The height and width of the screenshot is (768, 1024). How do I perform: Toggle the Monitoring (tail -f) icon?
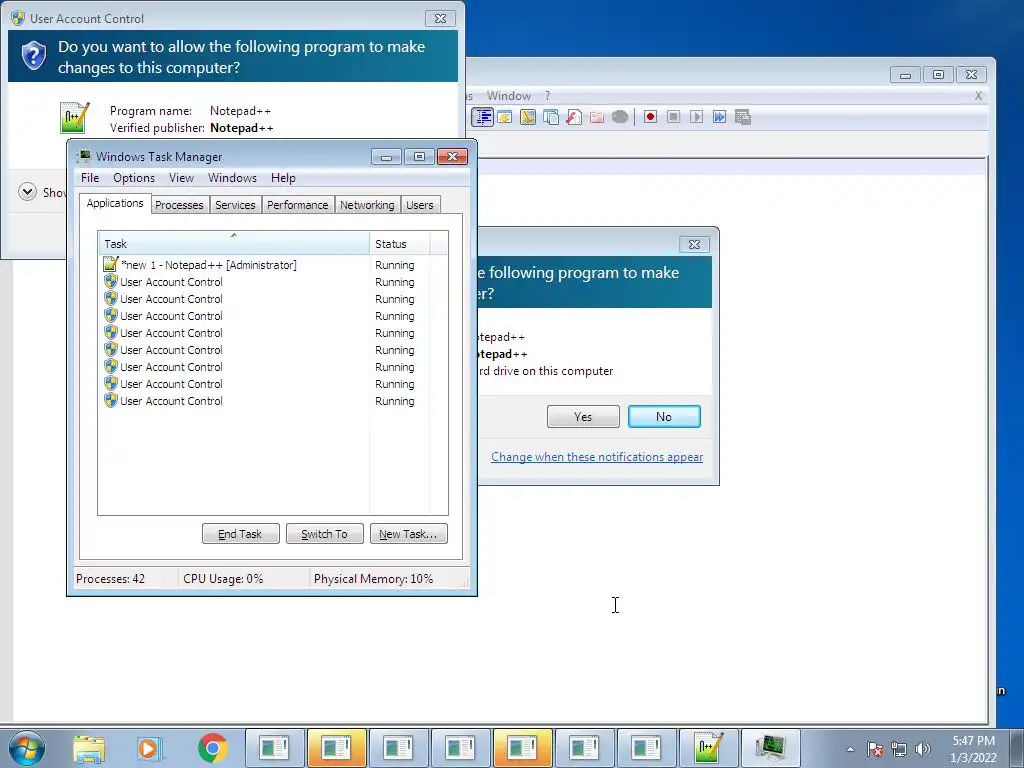pyautogui.click(x=620, y=117)
